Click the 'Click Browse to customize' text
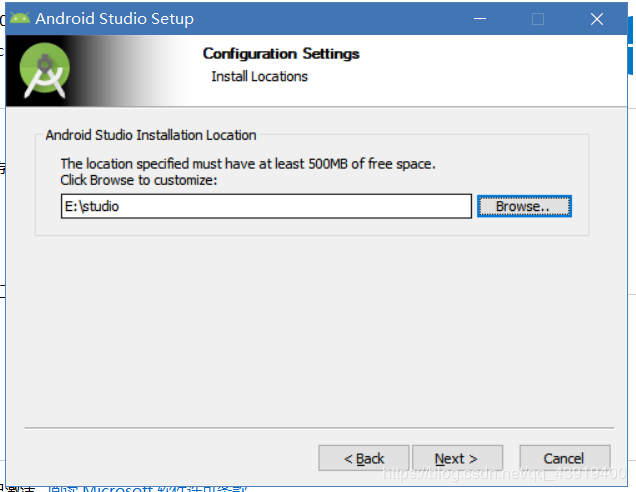 pos(139,180)
